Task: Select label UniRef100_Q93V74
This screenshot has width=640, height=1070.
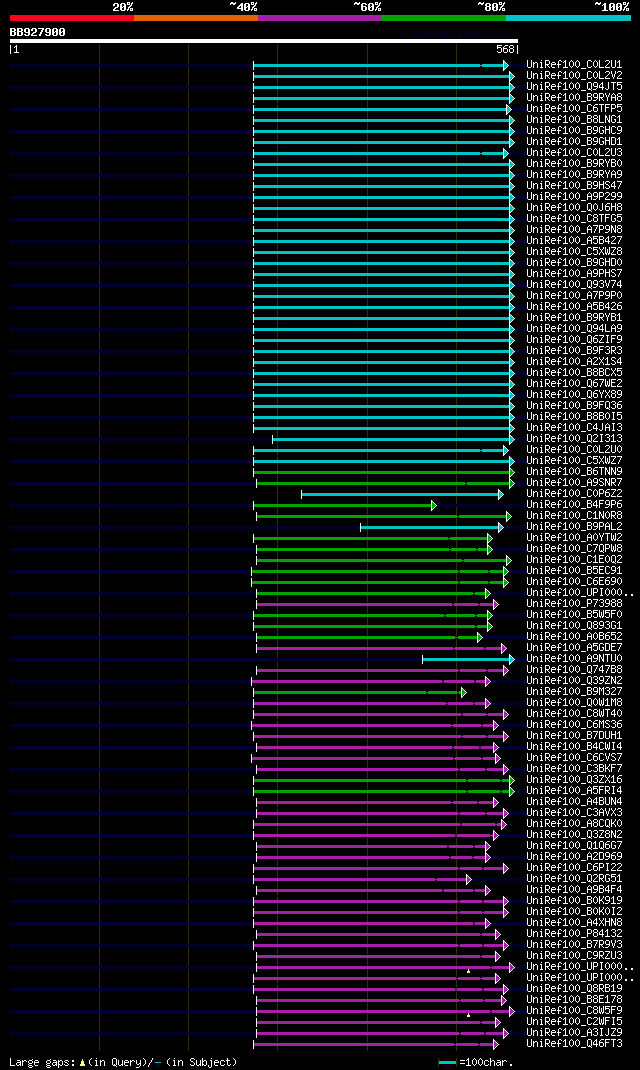Action: [574, 285]
